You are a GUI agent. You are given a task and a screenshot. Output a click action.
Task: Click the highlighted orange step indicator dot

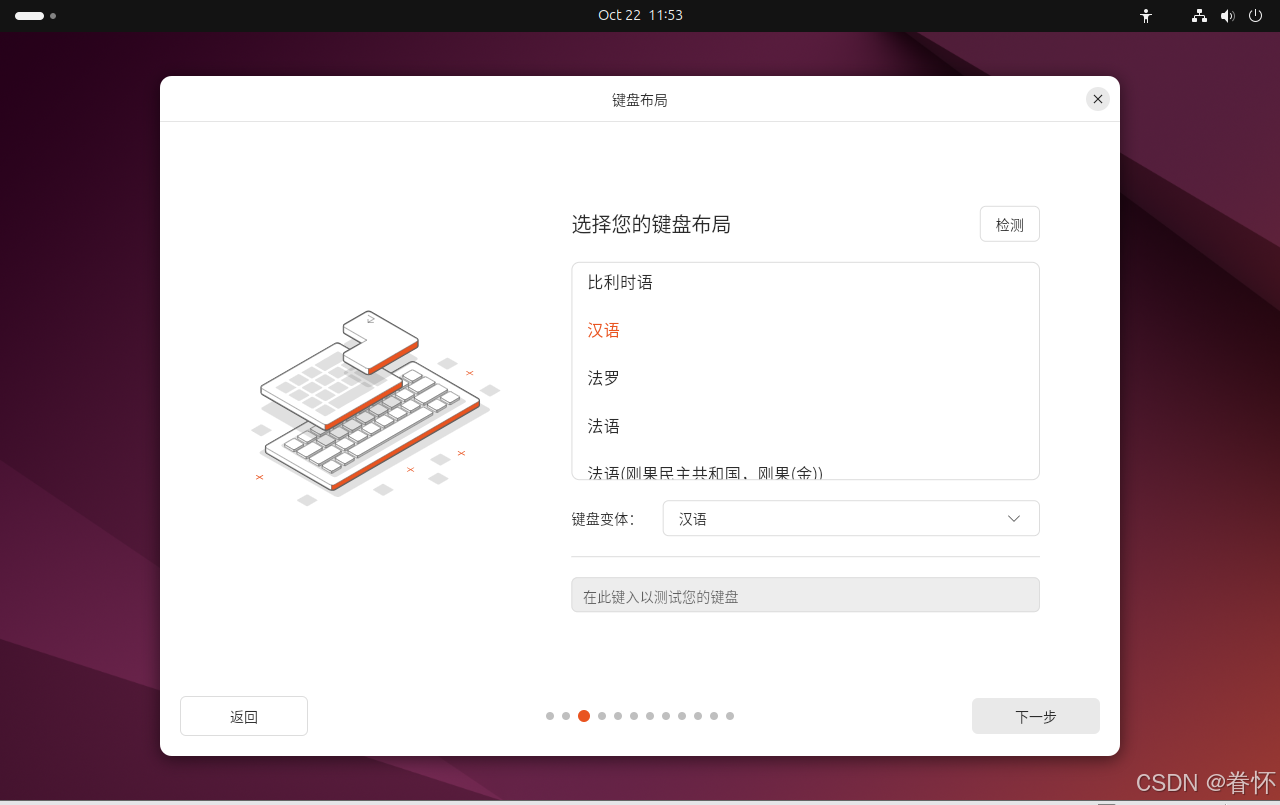pos(584,716)
